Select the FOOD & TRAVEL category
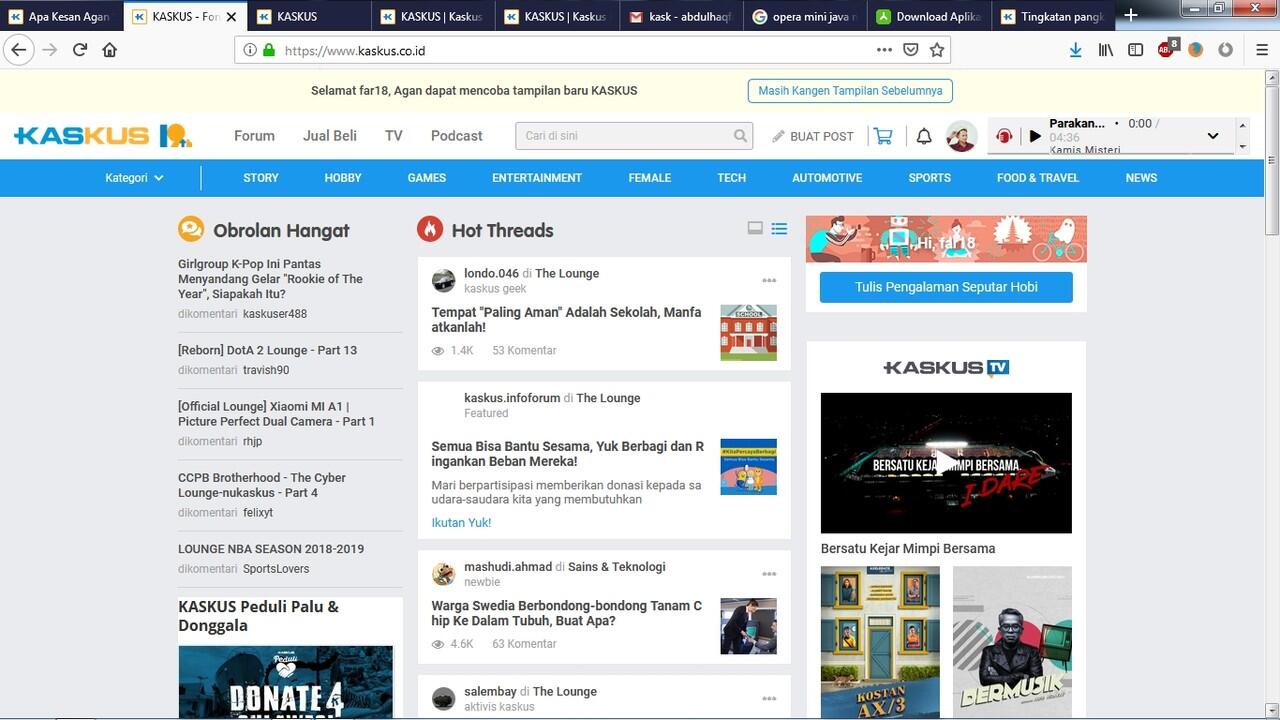The image size is (1280, 720). 1038,178
